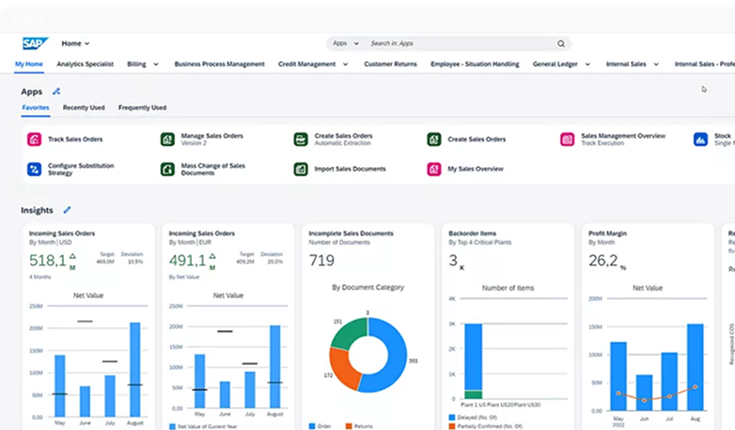Open the Import Sales Documents icon
Image resolution: width=735 pixels, height=430 pixels.
(300, 169)
